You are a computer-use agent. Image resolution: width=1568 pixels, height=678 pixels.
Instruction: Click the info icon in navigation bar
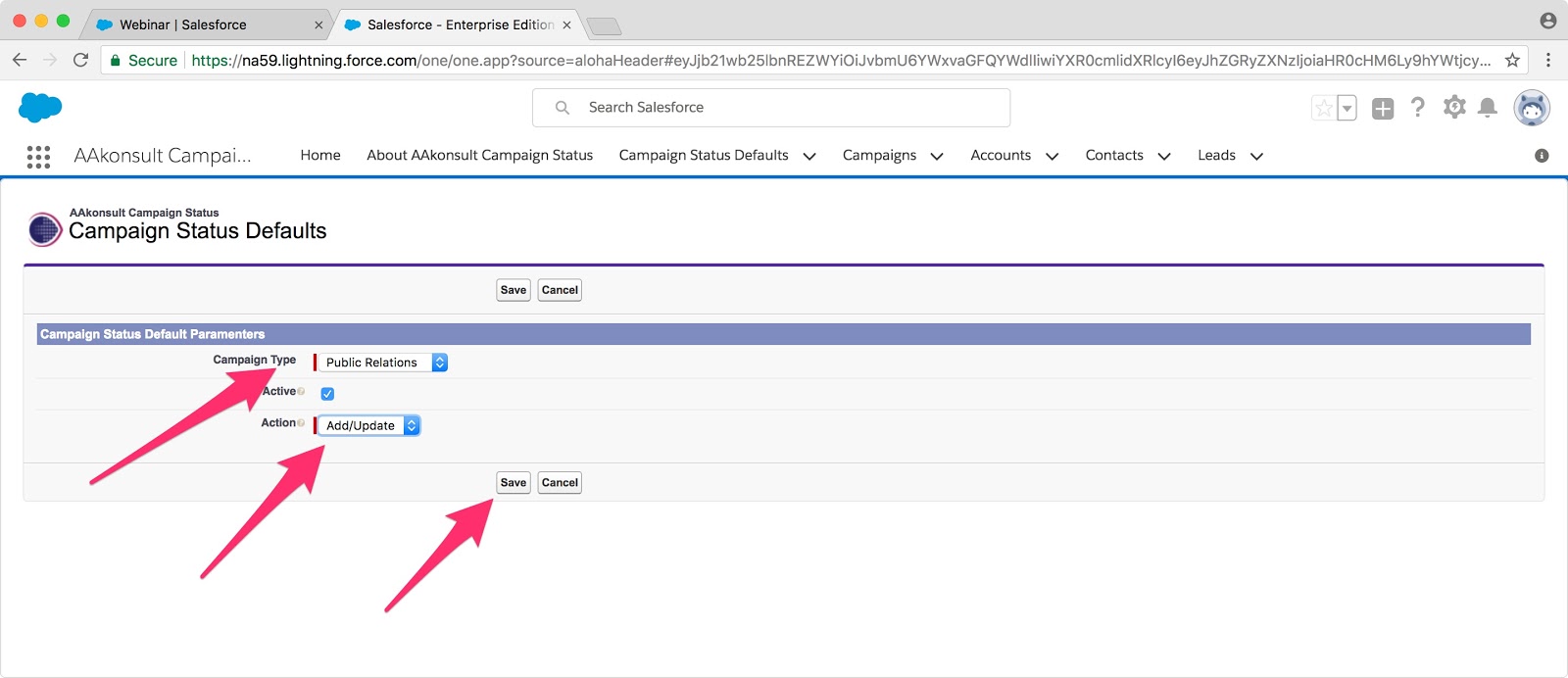tap(1542, 156)
